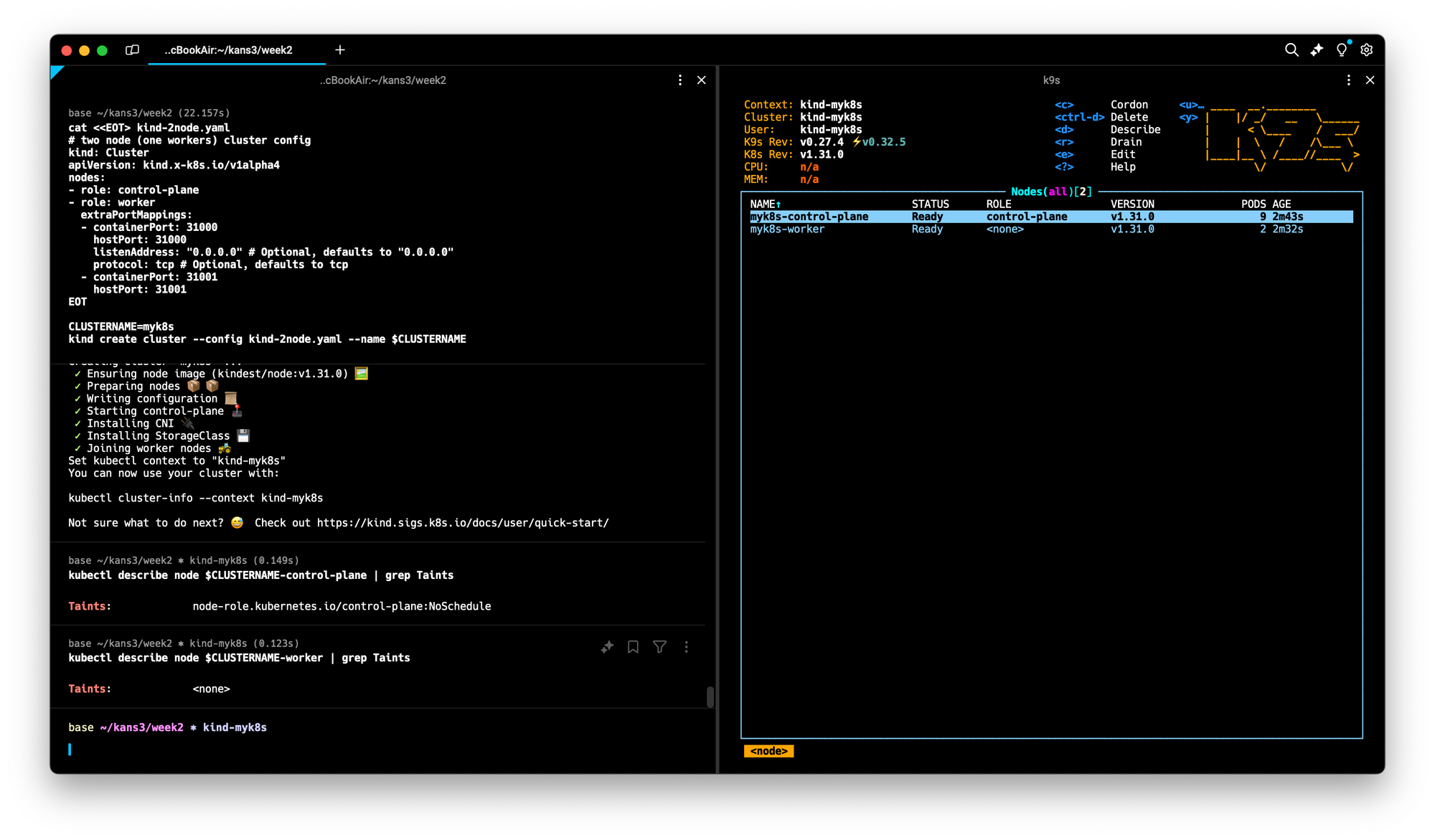Sort by NAME column header
Screen dimensions: 1435x840
[765, 204]
